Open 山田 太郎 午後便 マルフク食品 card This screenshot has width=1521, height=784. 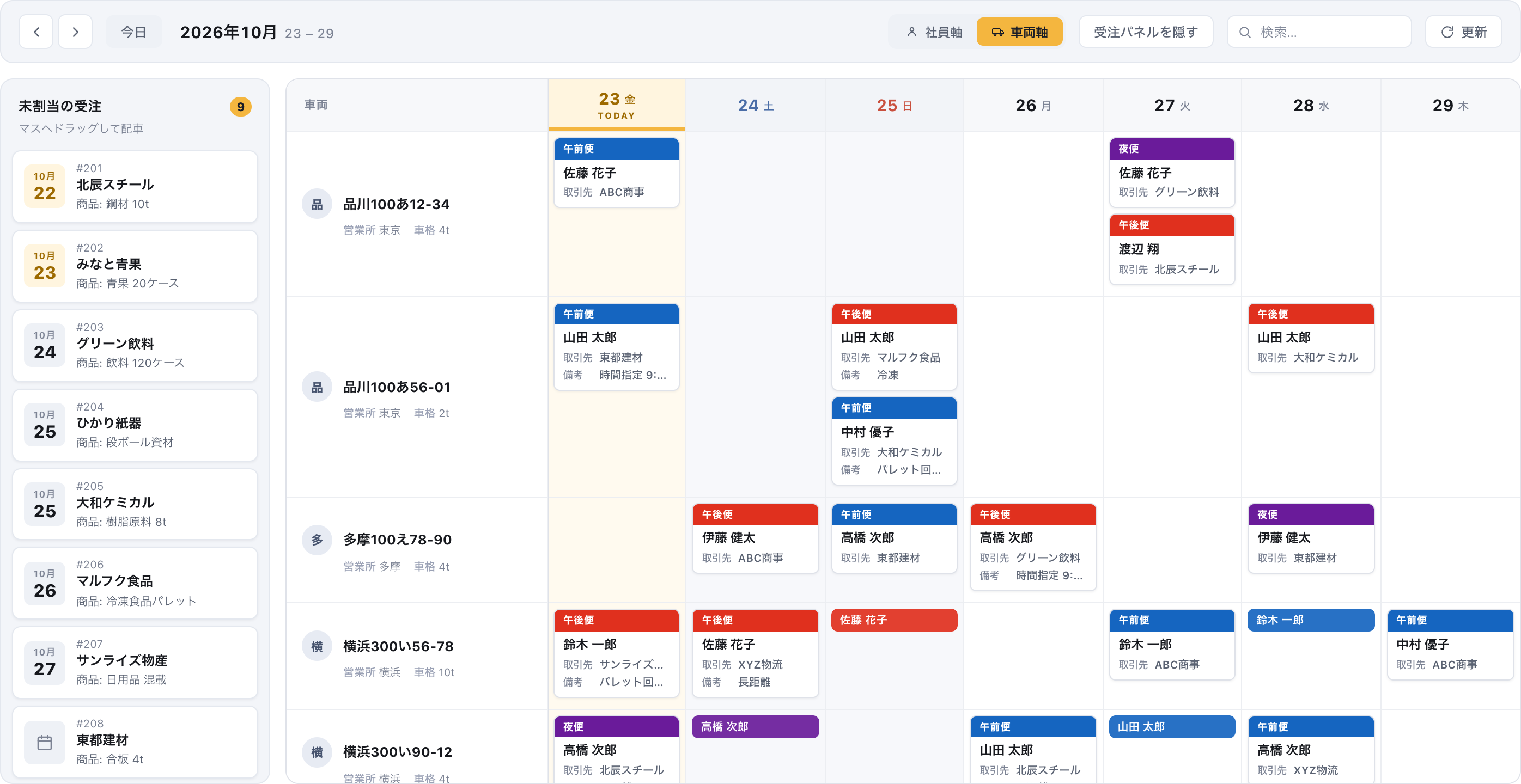(x=894, y=346)
